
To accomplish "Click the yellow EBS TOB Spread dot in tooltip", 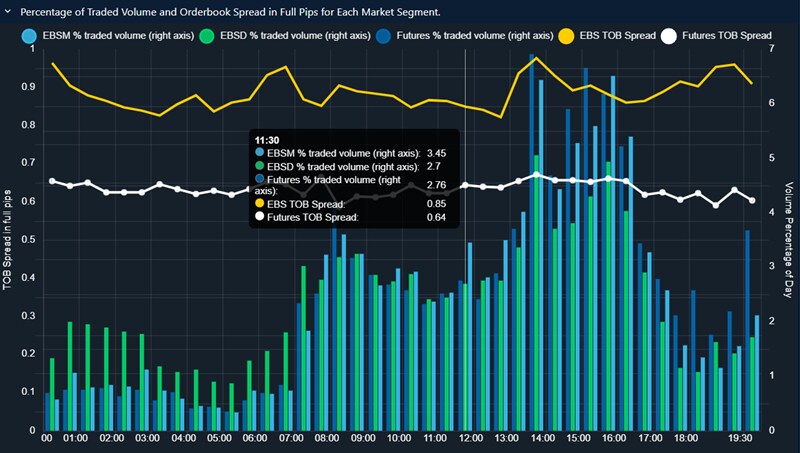I will [261, 204].
